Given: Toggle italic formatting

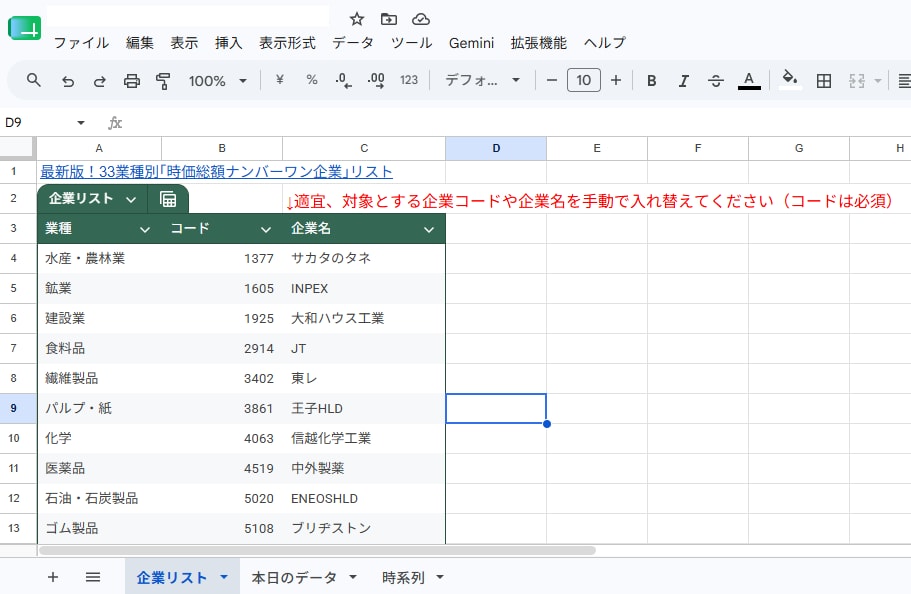Looking at the screenshot, I should click(684, 81).
